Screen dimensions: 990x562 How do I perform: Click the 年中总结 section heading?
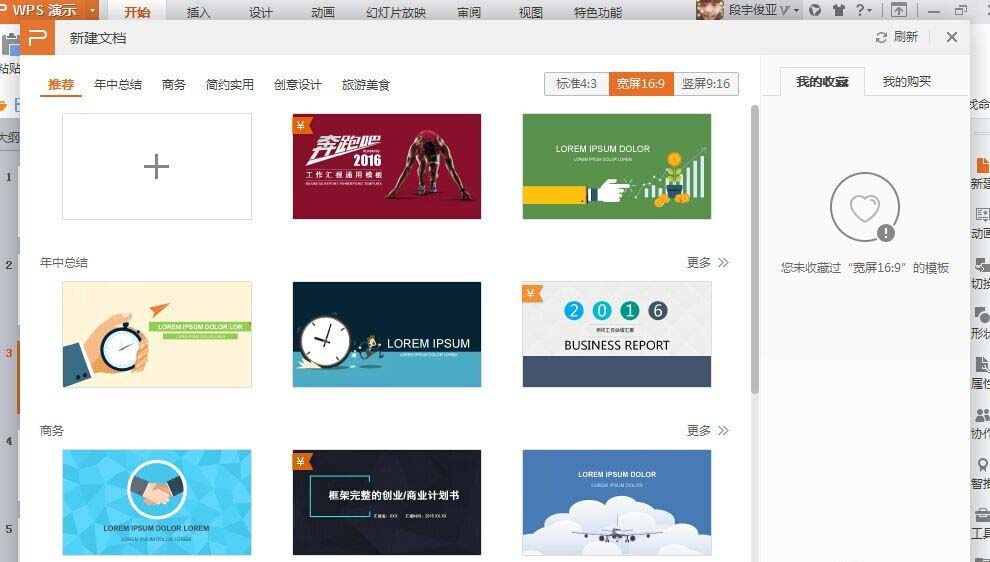coord(64,263)
